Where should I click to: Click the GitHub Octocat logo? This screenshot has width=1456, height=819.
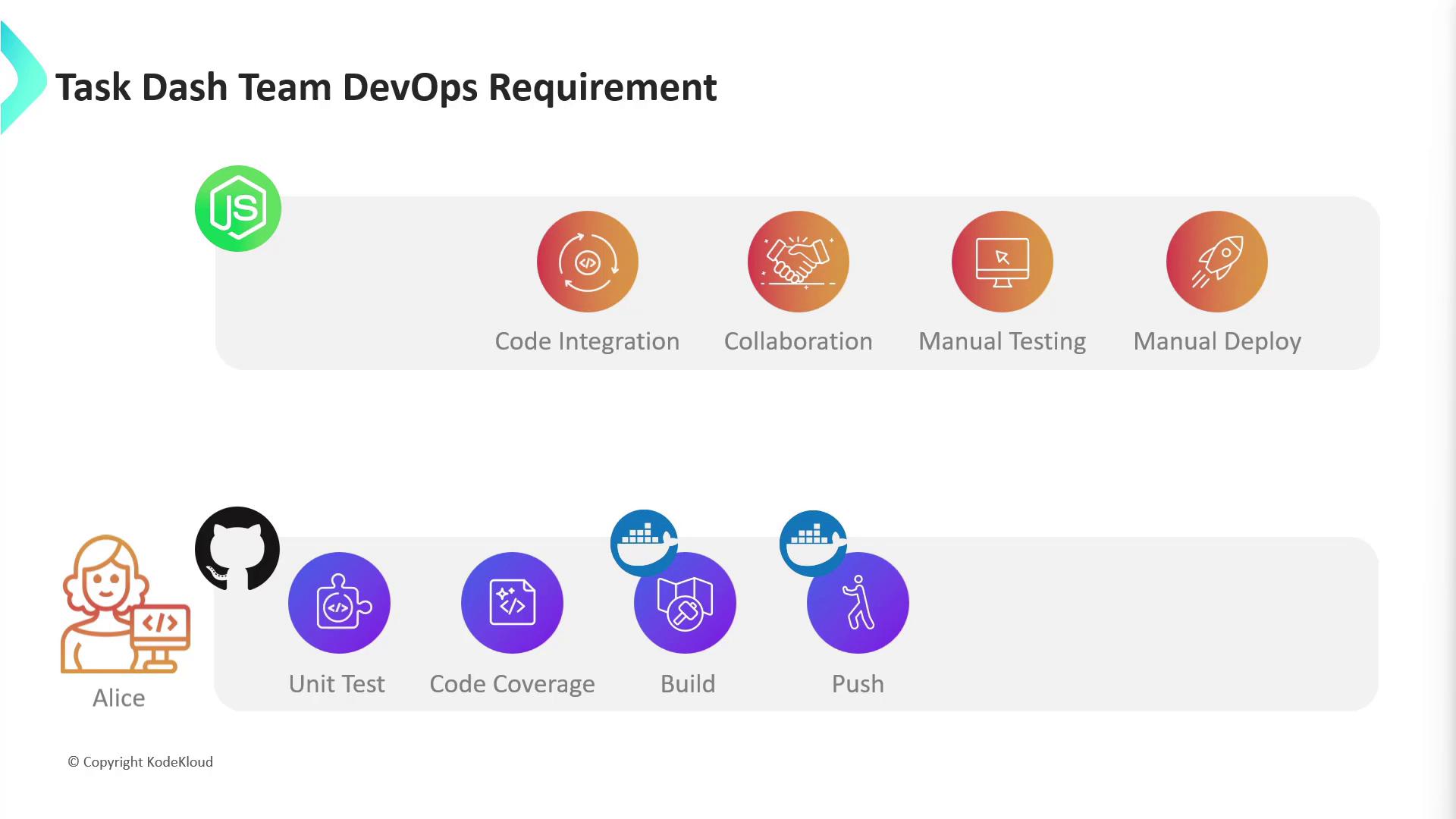click(237, 548)
